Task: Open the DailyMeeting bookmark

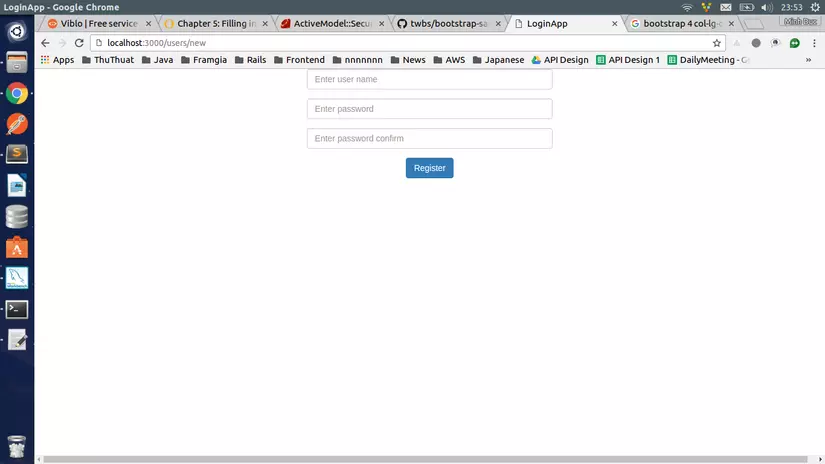Action: [708, 60]
